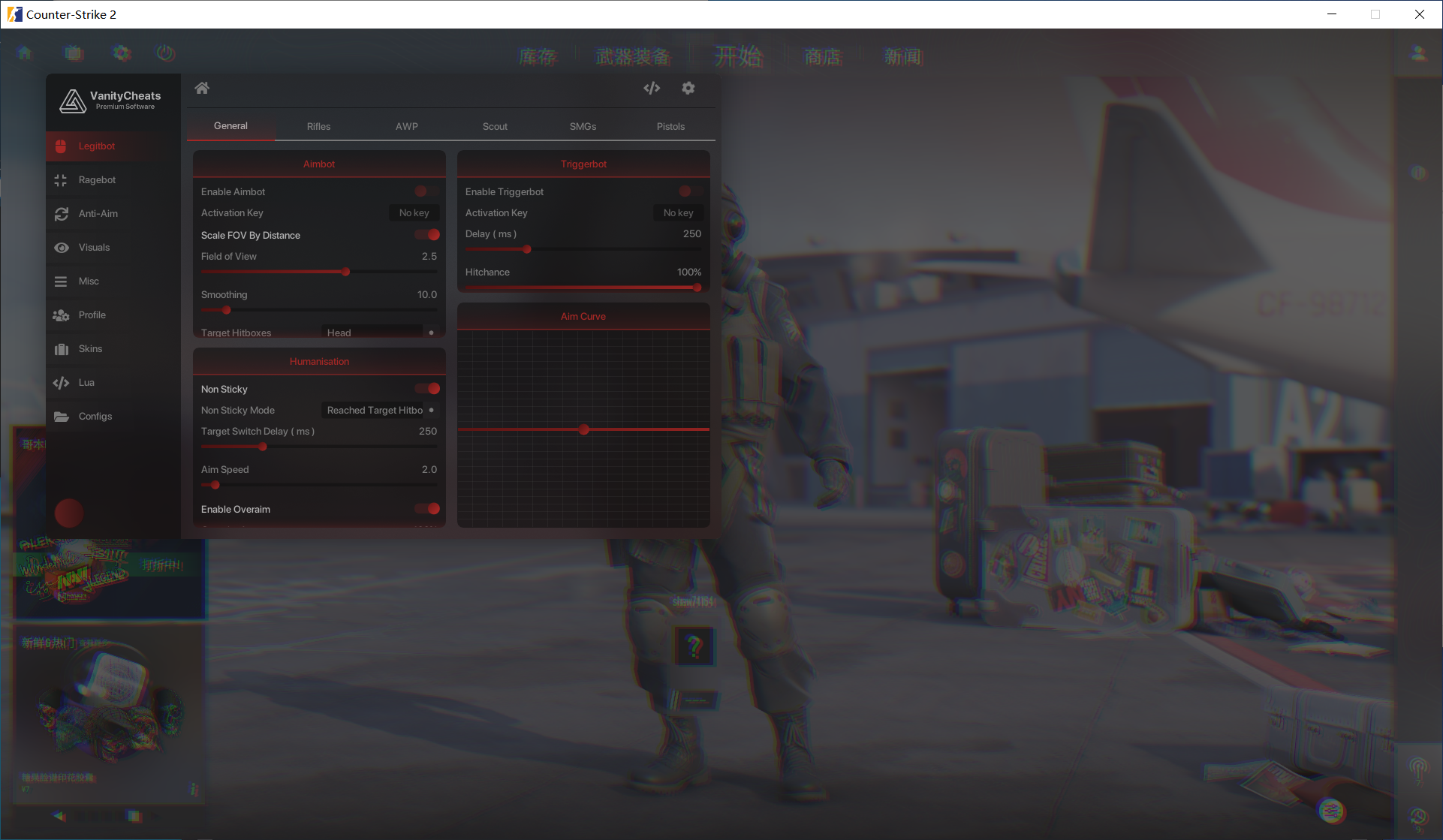Click the Skins sidebar button

91,348
